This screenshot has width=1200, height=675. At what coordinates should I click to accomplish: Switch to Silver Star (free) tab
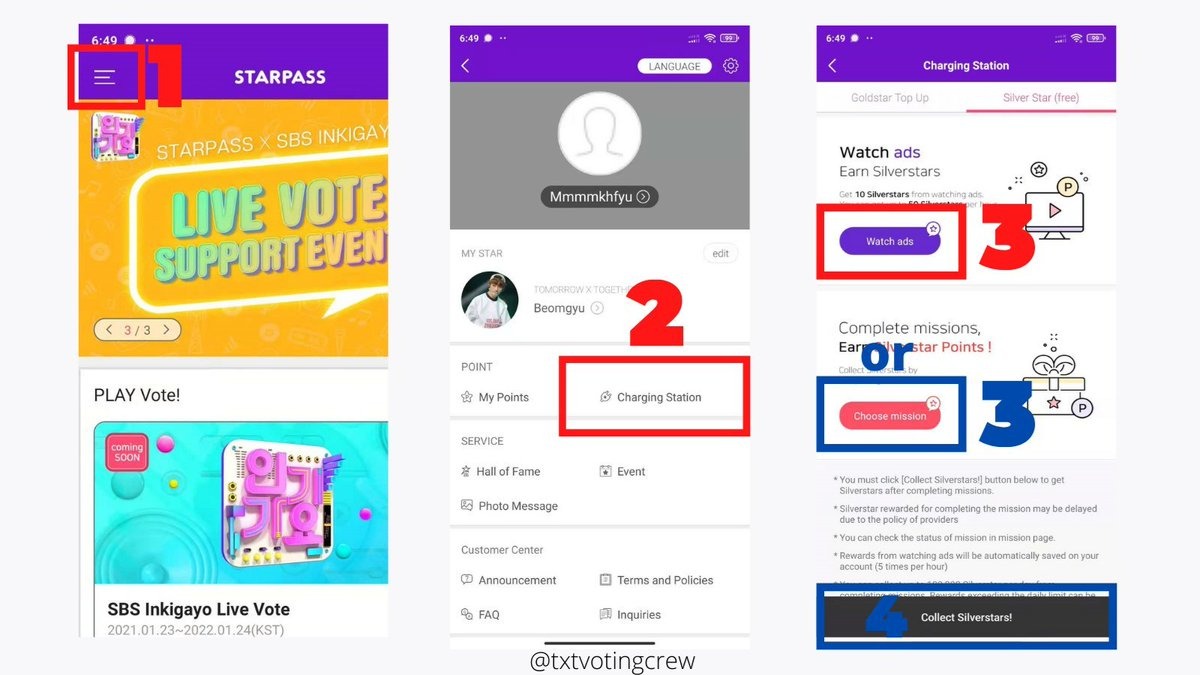pos(1041,98)
